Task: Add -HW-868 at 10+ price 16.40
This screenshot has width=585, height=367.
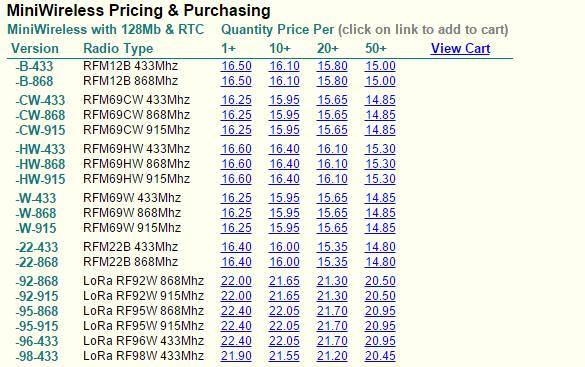Action: click(x=284, y=164)
